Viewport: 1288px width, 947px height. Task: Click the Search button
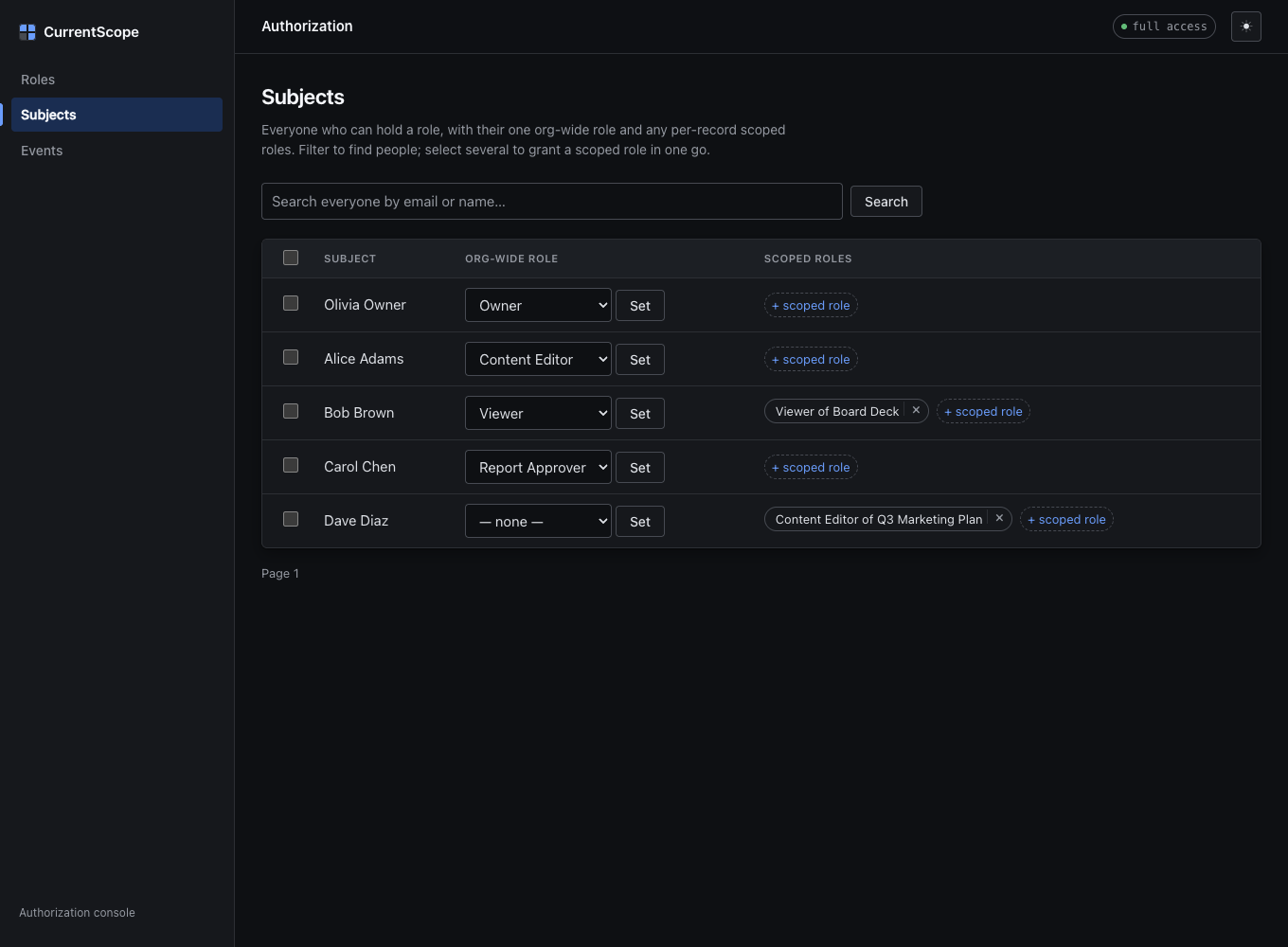pyautogui.click(x=886, y=201)
